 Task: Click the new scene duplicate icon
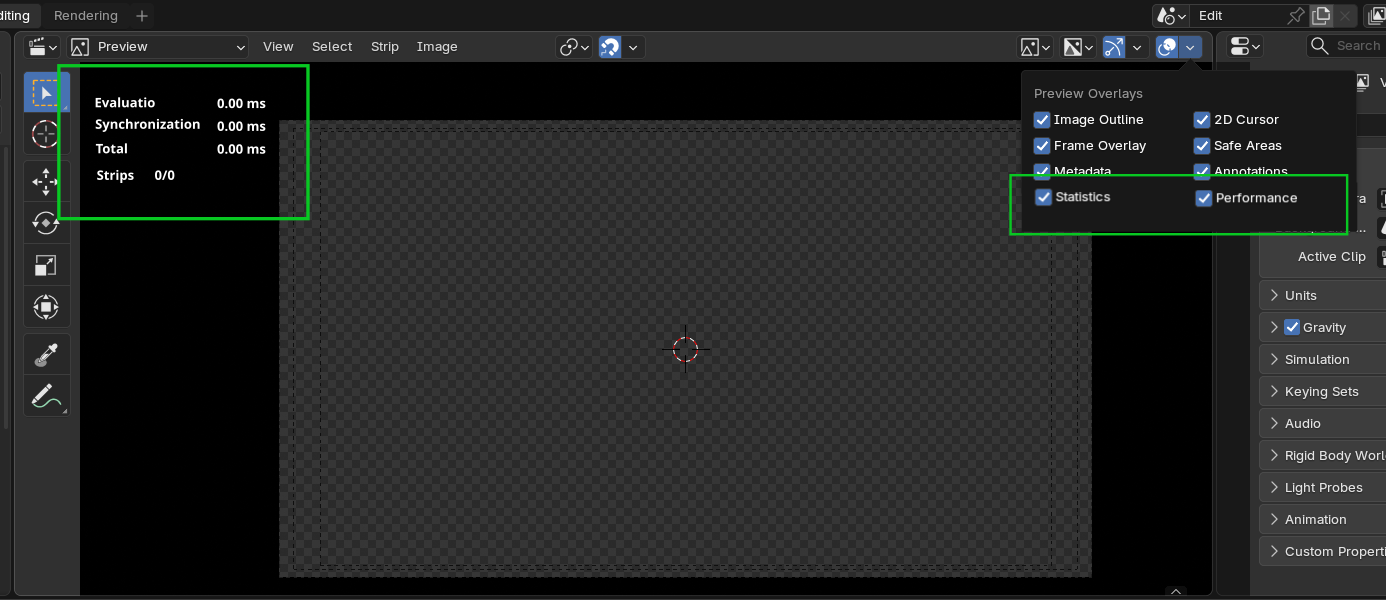[x=1322, y=16]
